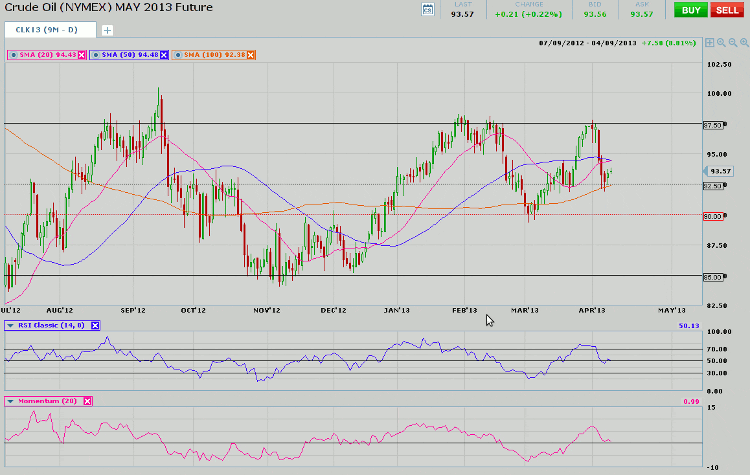Click the crosshair icon above price axis
This screenshot has height=475, width=750.
pyautogui.click(x=708, y=43)
